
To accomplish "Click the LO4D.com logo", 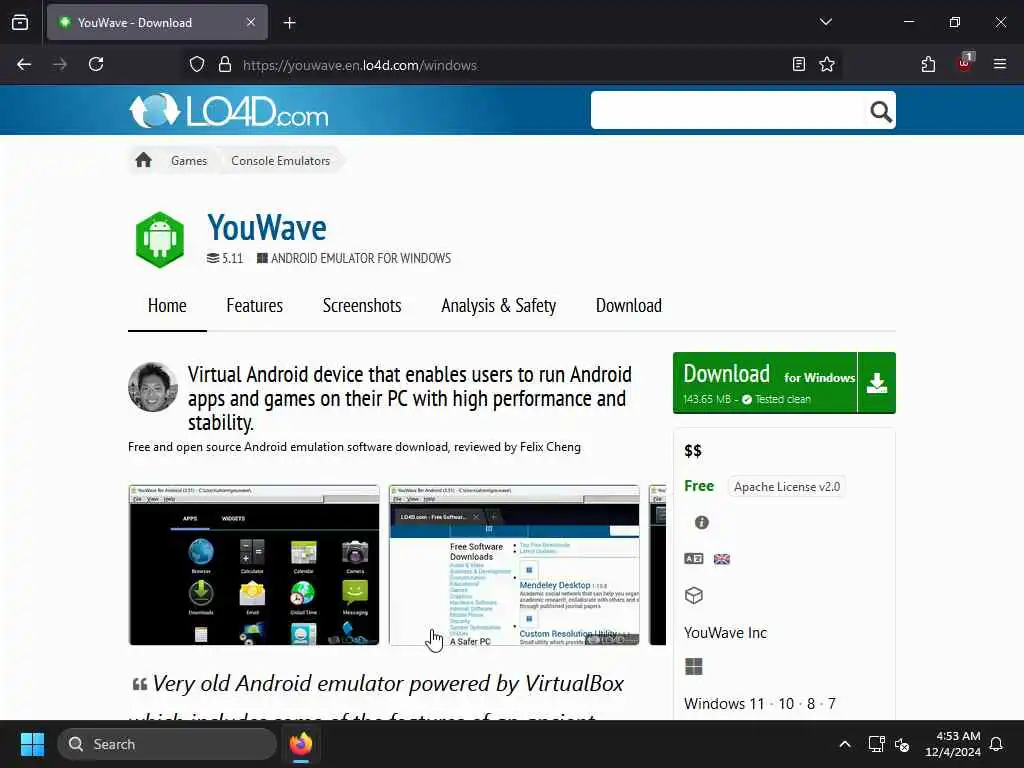I will tap(229, 110).
